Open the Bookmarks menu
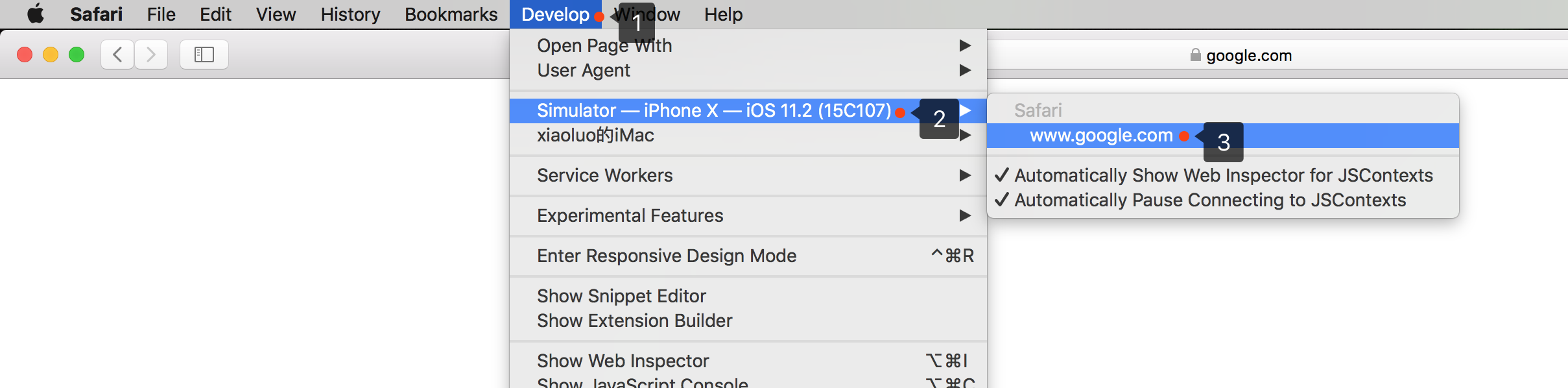Image resolution: width=1568 pixels, height=388 pixels. click(x=451, y=14)
